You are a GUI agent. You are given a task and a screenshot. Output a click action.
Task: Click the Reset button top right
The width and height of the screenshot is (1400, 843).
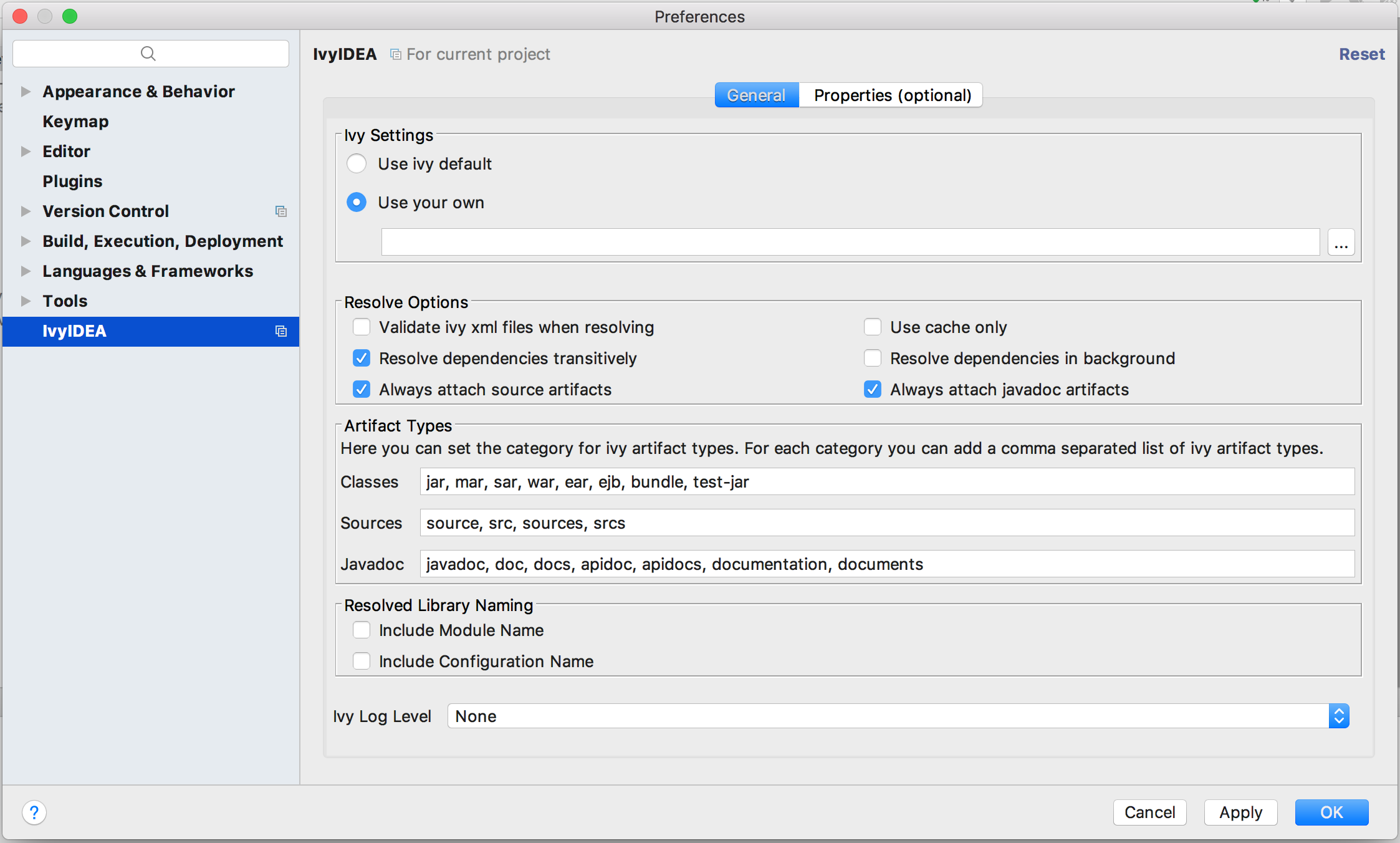[1358, 54]
